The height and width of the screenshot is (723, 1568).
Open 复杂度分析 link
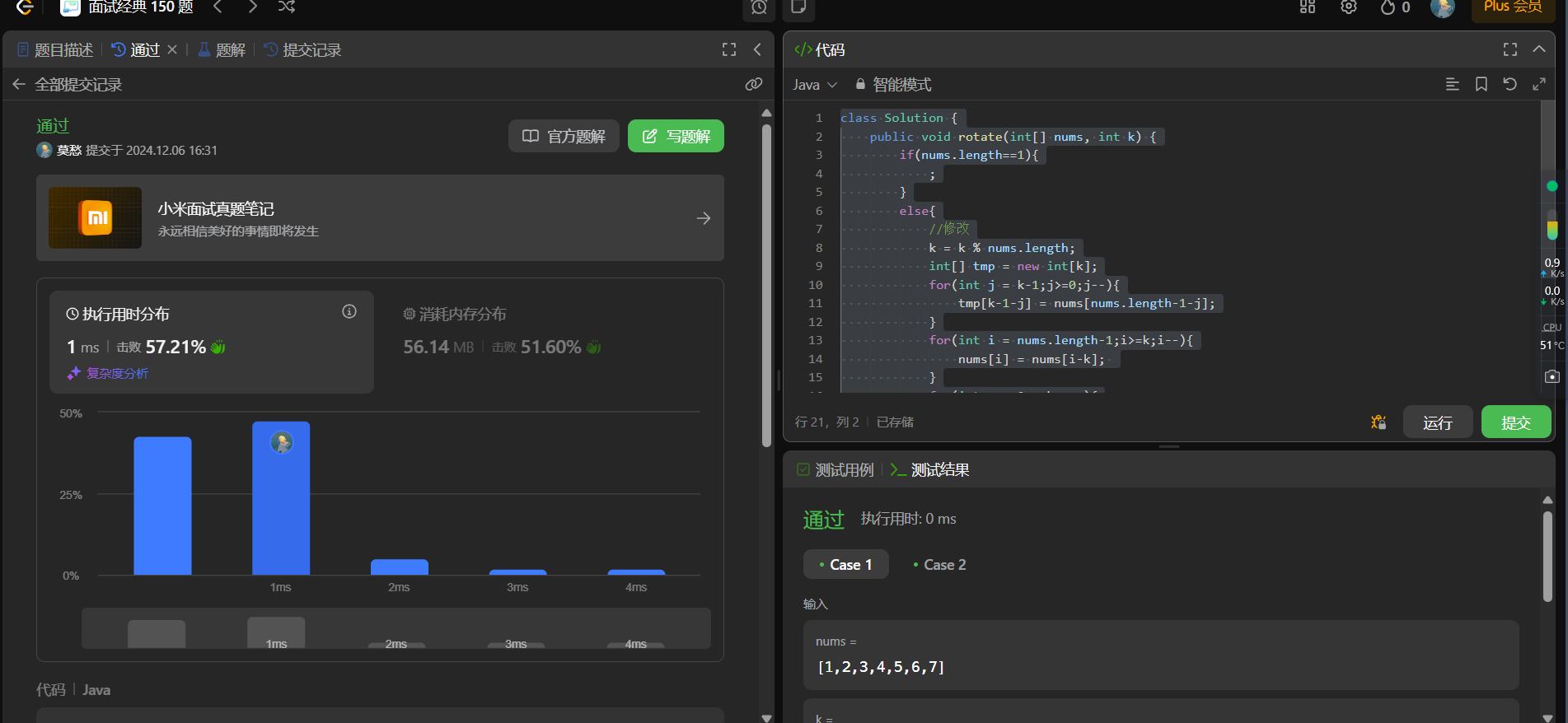(x=108, y=373)
